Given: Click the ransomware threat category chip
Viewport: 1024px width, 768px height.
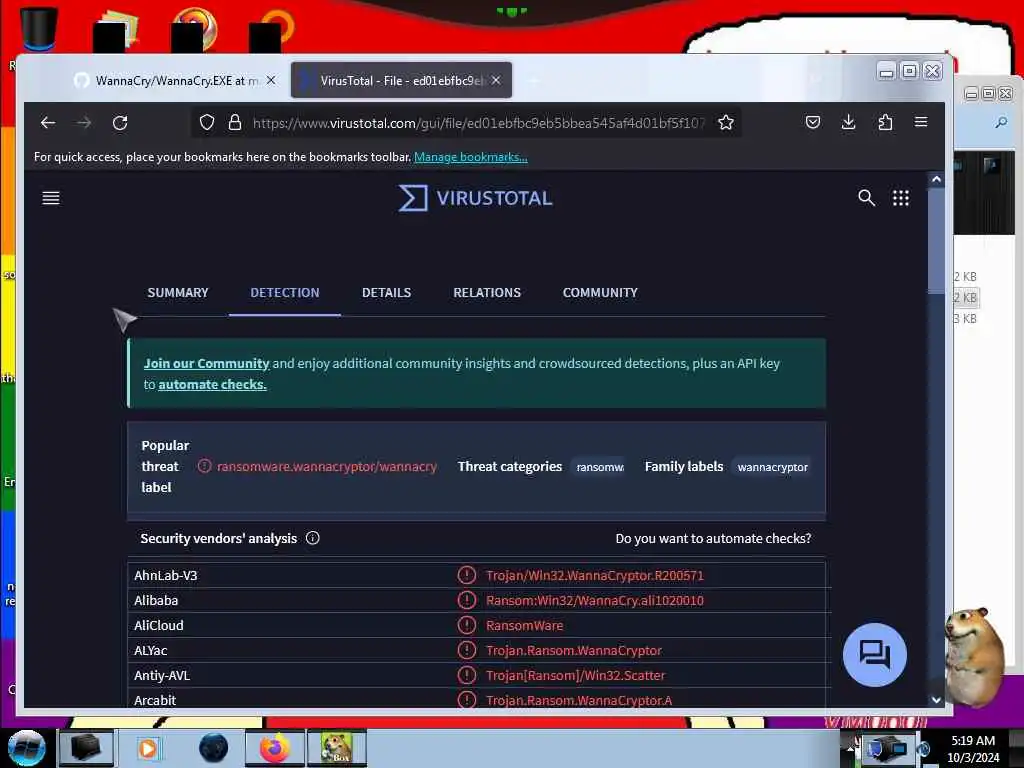Looking at the screenshot, I should tap(600, 467).
